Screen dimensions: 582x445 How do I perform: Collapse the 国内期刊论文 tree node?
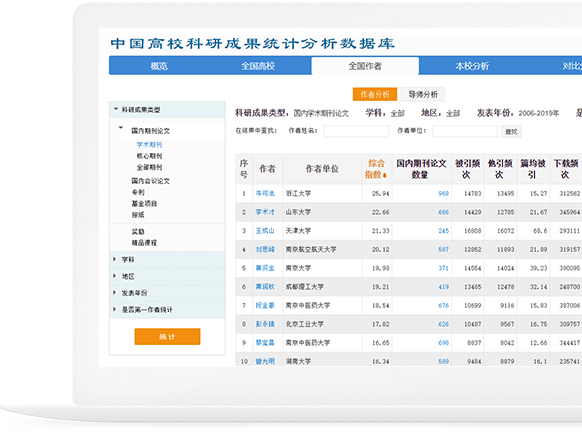point(121,127)
